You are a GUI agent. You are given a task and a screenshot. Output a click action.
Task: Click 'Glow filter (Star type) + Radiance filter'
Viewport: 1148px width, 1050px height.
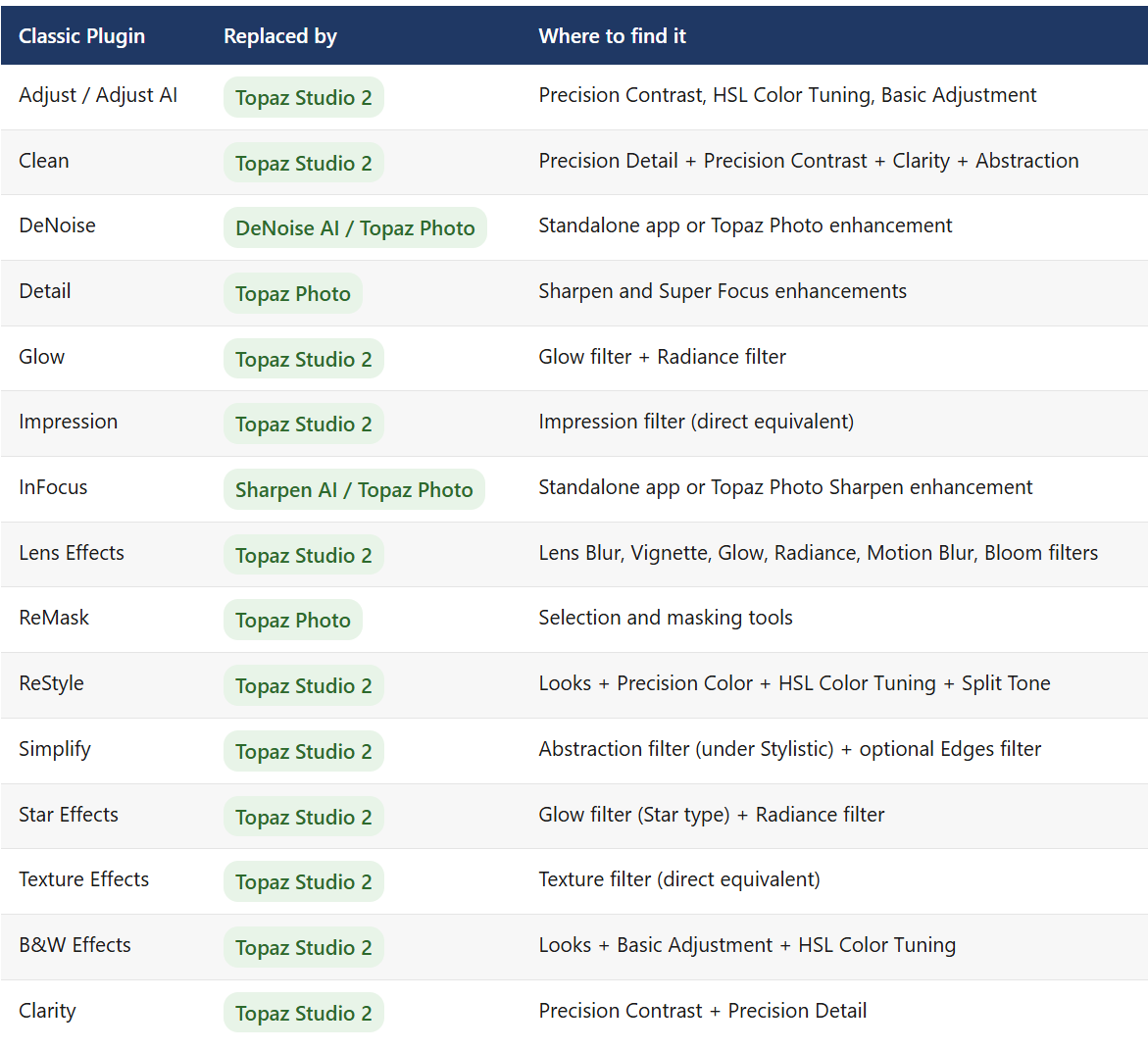711,815
